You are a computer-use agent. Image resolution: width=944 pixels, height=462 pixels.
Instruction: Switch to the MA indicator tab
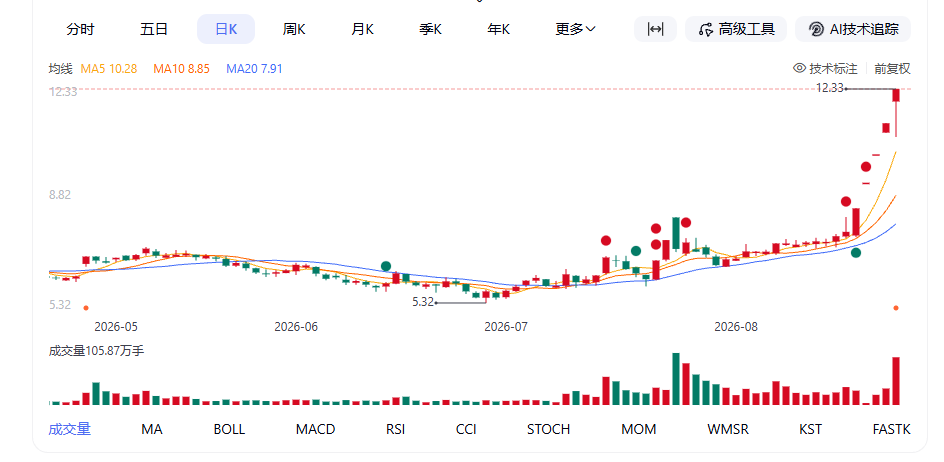tap(152, 429)
